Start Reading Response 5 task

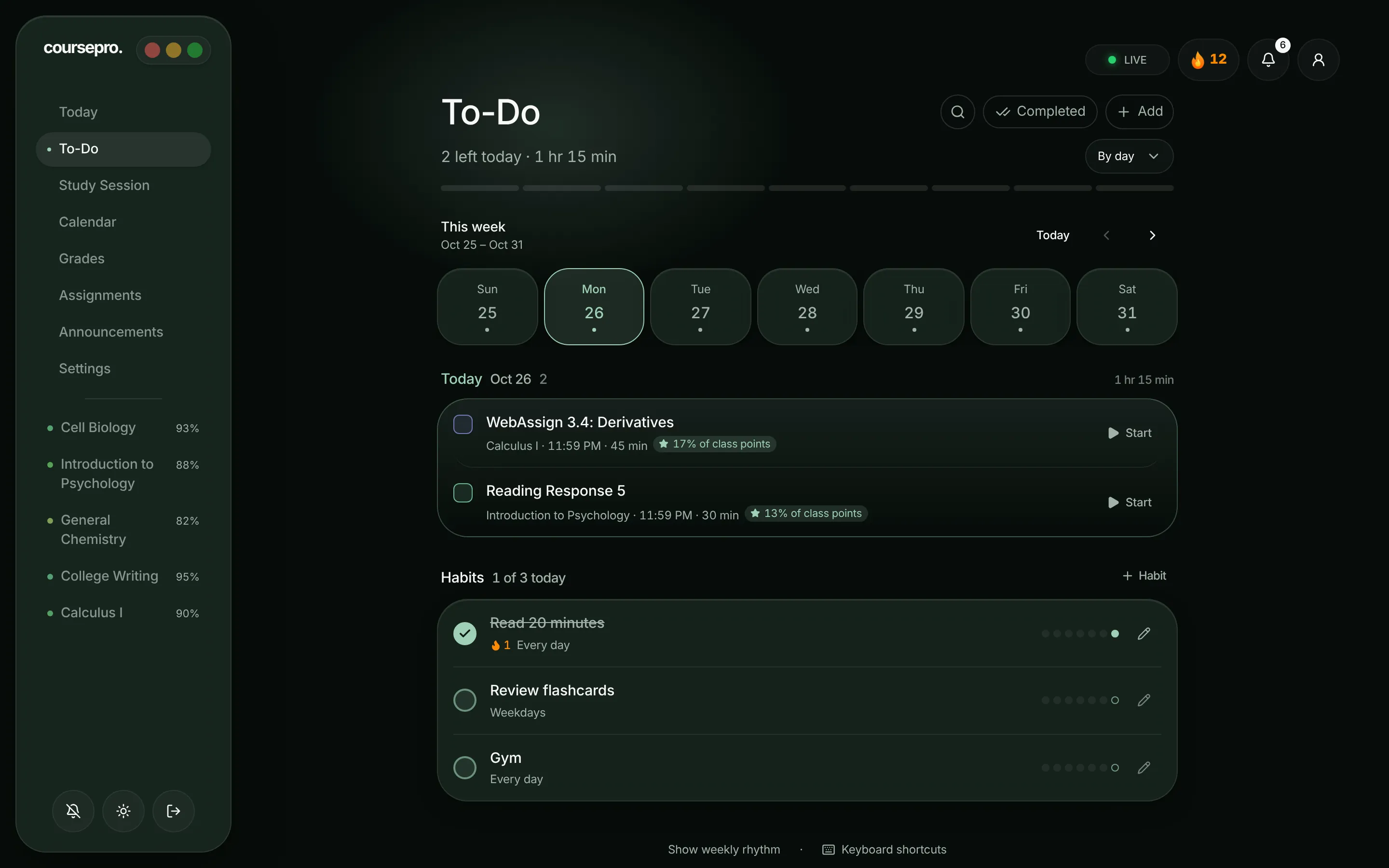(x=1130, y=502)
